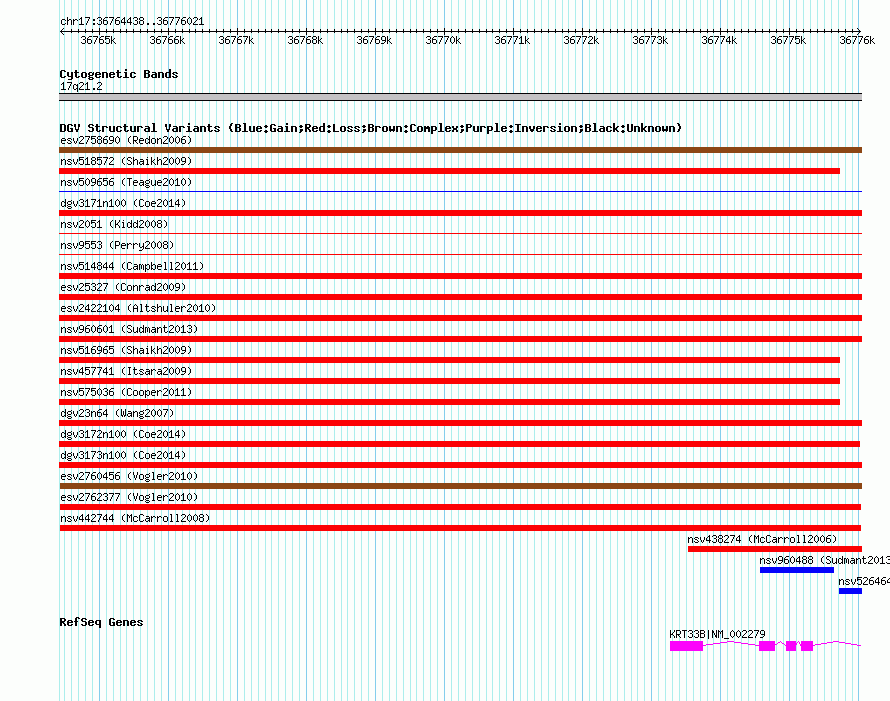This screenshot has width=890, height=701.
Task: Click the RefSeq Genes track title
Action: pos(101,622)
